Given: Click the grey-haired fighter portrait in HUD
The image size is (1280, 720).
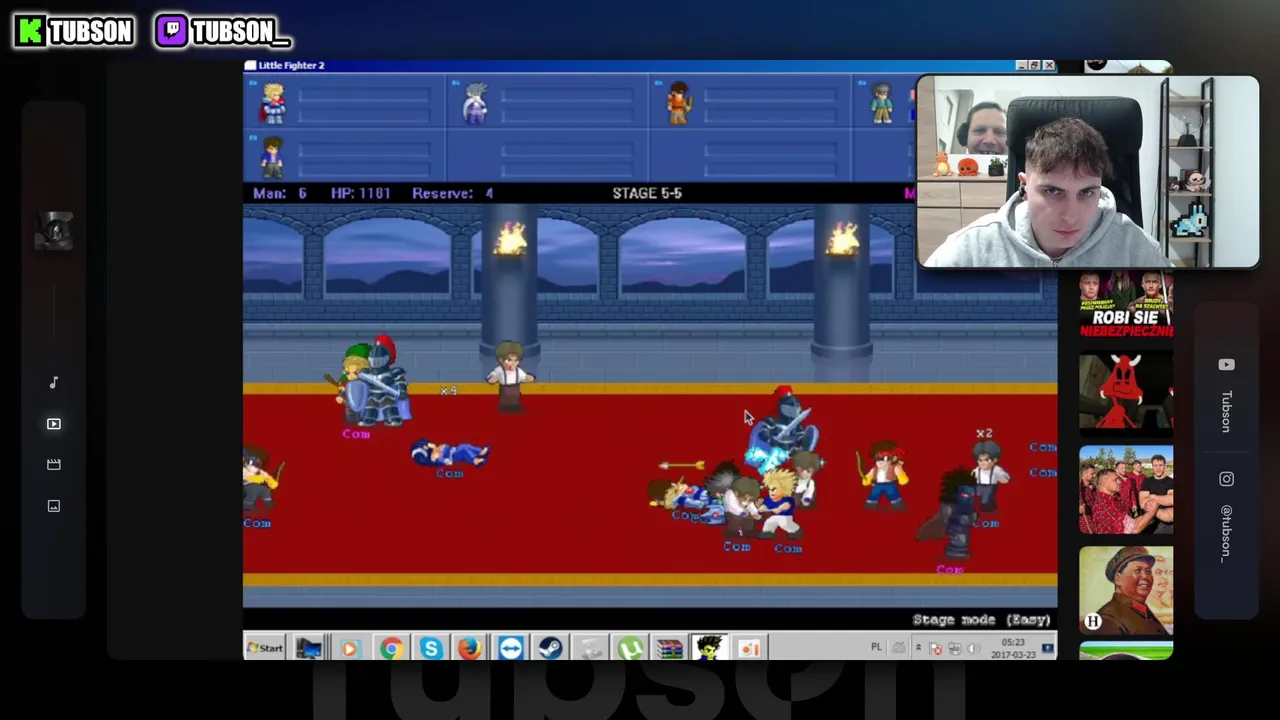Looking at the screenshot, I should (x=475, y=104).
